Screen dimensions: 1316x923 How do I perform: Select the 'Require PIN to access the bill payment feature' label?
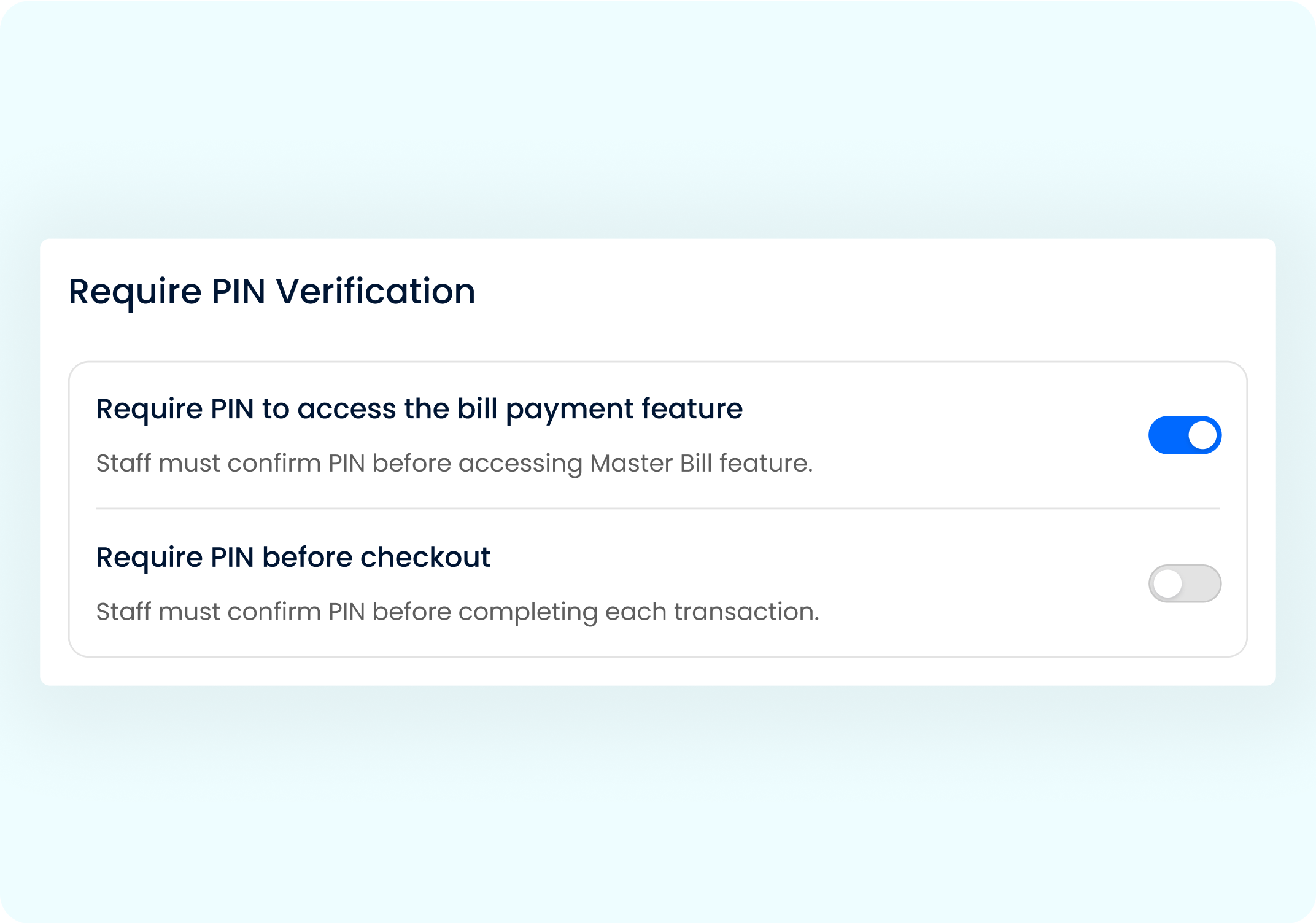(419, 409)
